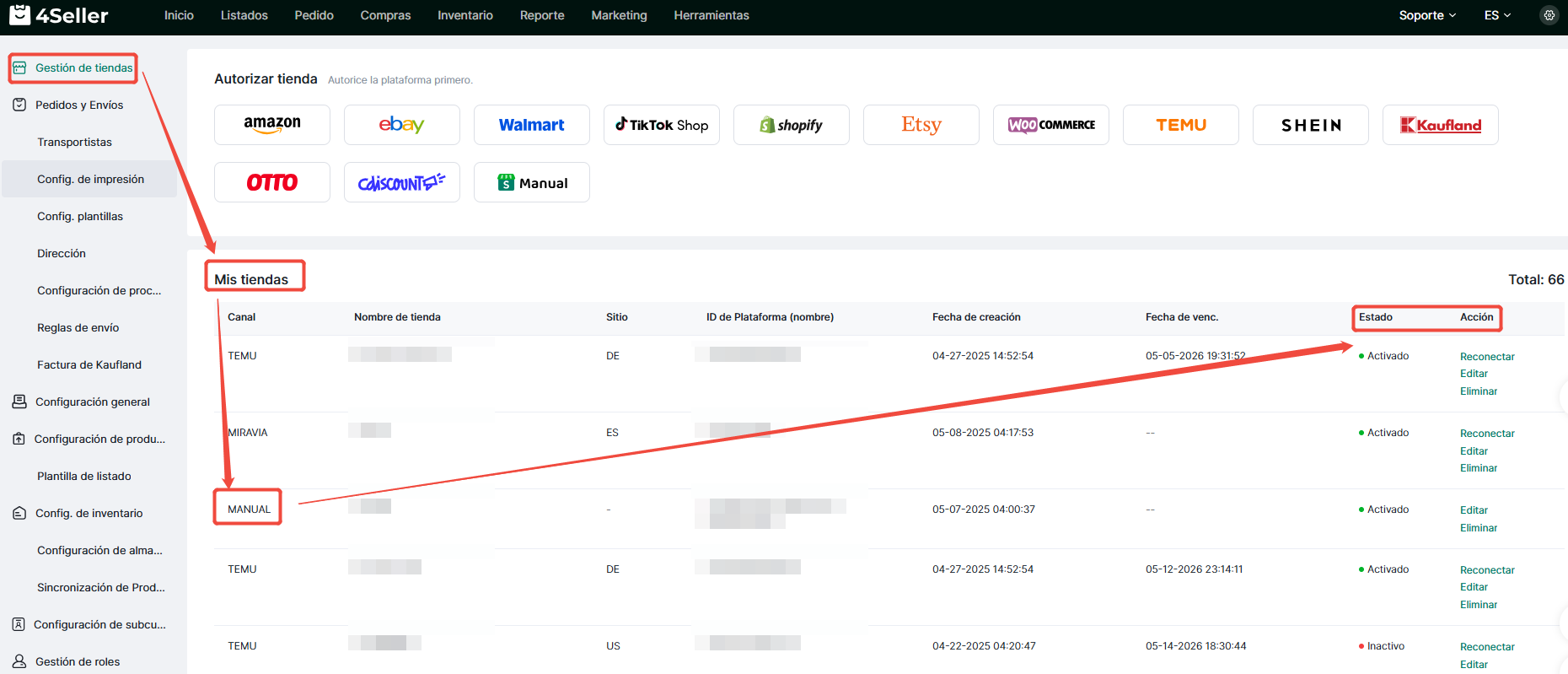Screen dimensions: 1568x674
Task: Click the MANUAL channel cell
Action: click(x=249, y=510)
